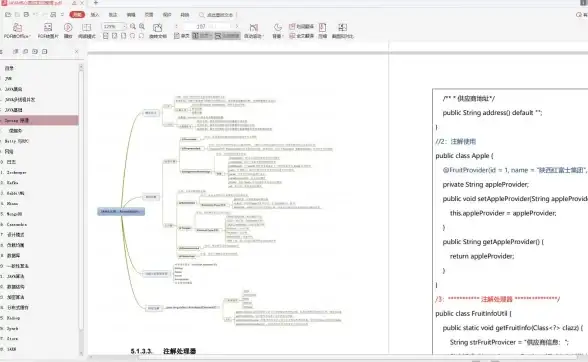Compress the PDF
The width and height of the screenshot is (588, 362).
pyautogui.click(x=322, y=31)
